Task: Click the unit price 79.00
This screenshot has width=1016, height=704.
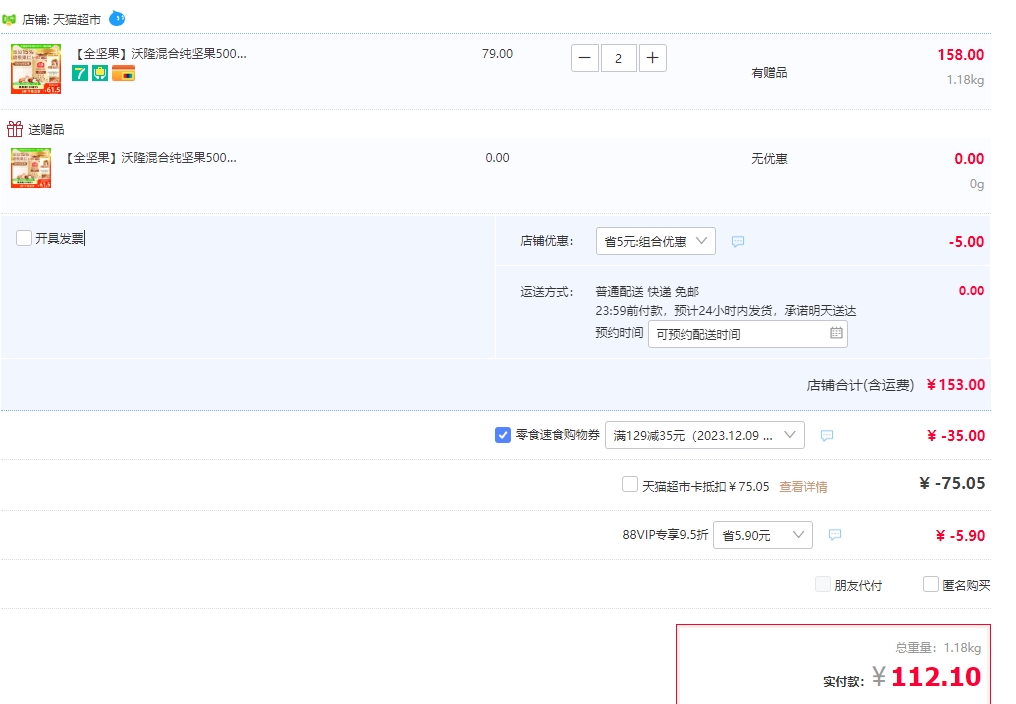Action: coord(497,54)
